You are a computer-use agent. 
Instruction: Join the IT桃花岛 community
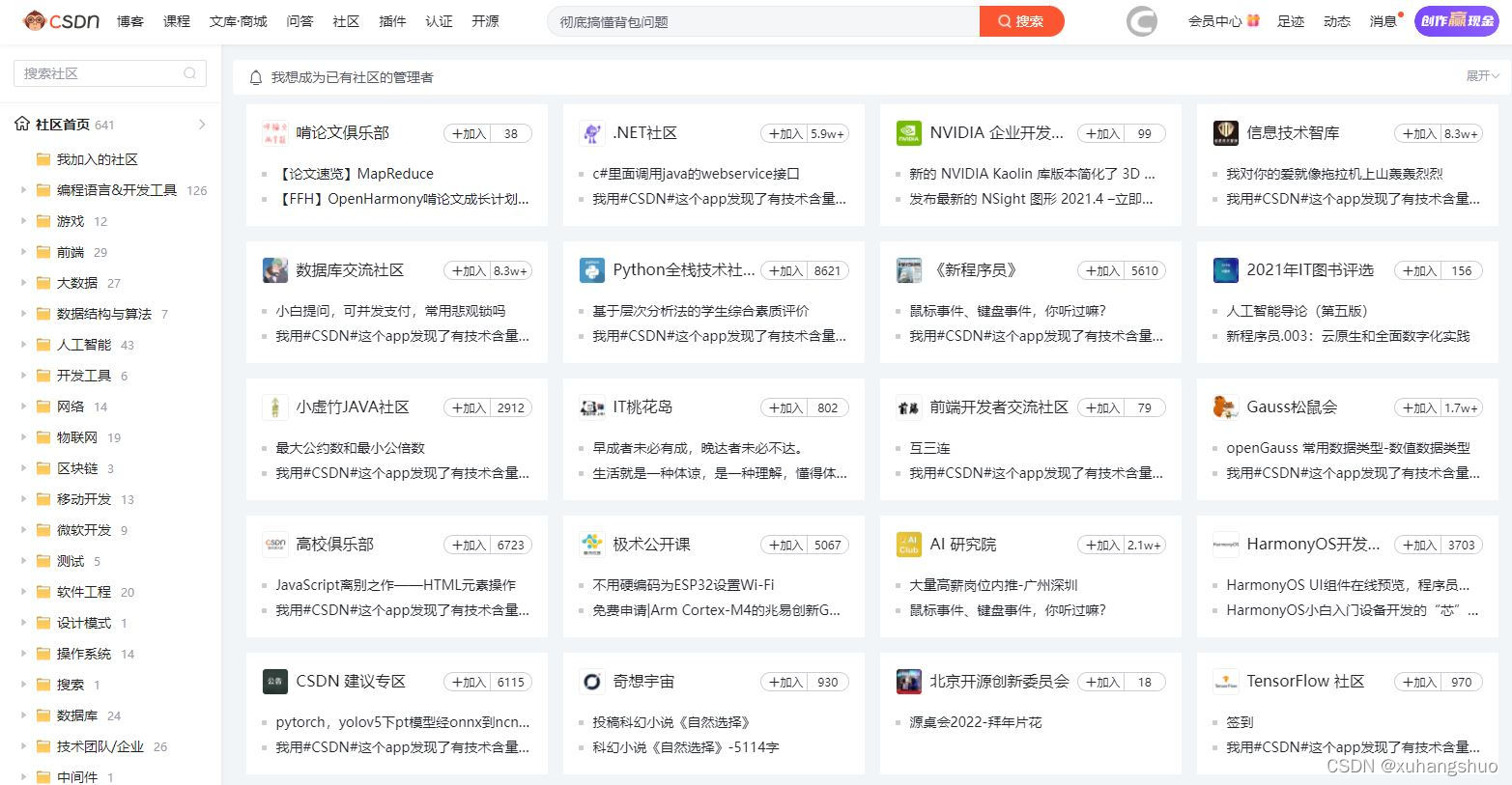coord(785,408)
